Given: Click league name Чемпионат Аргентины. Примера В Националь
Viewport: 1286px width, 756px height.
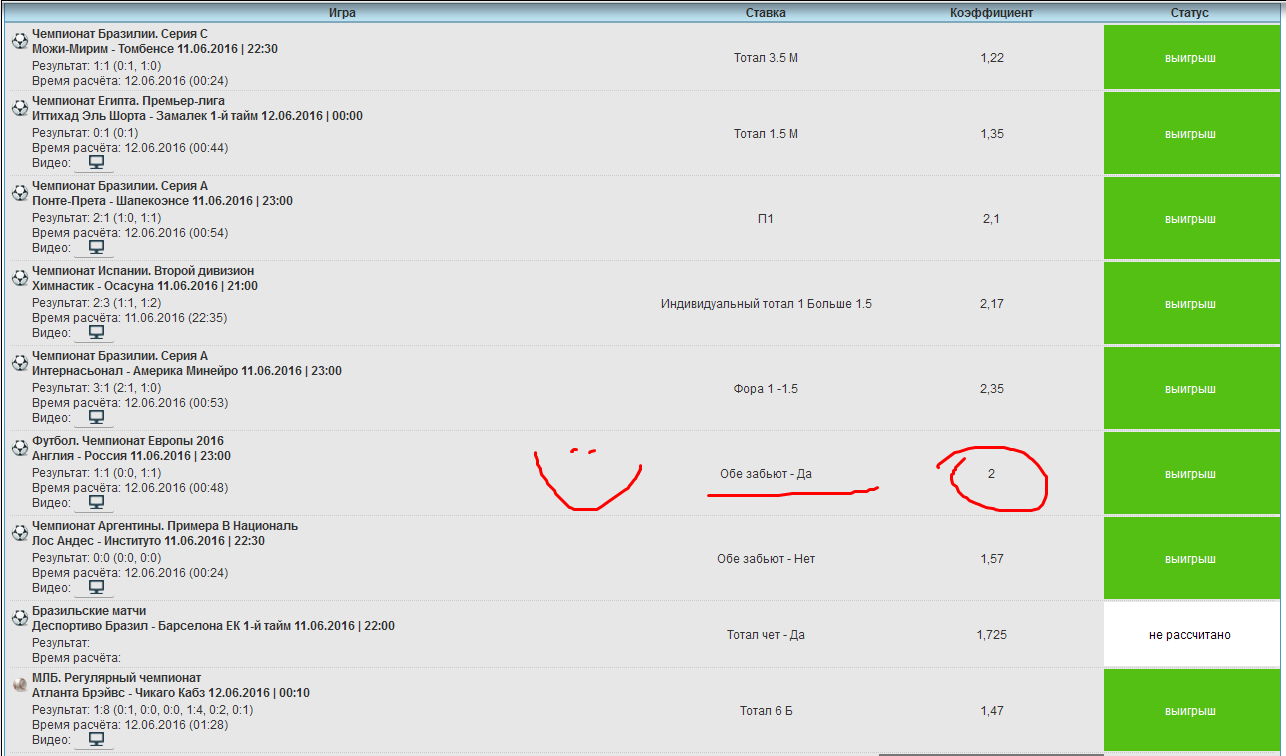Looking at the screenshot, I should (165, 526).
